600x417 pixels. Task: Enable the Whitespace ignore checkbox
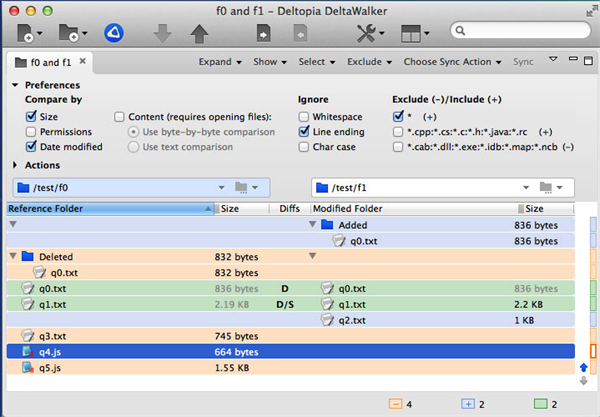coord(303,117)
